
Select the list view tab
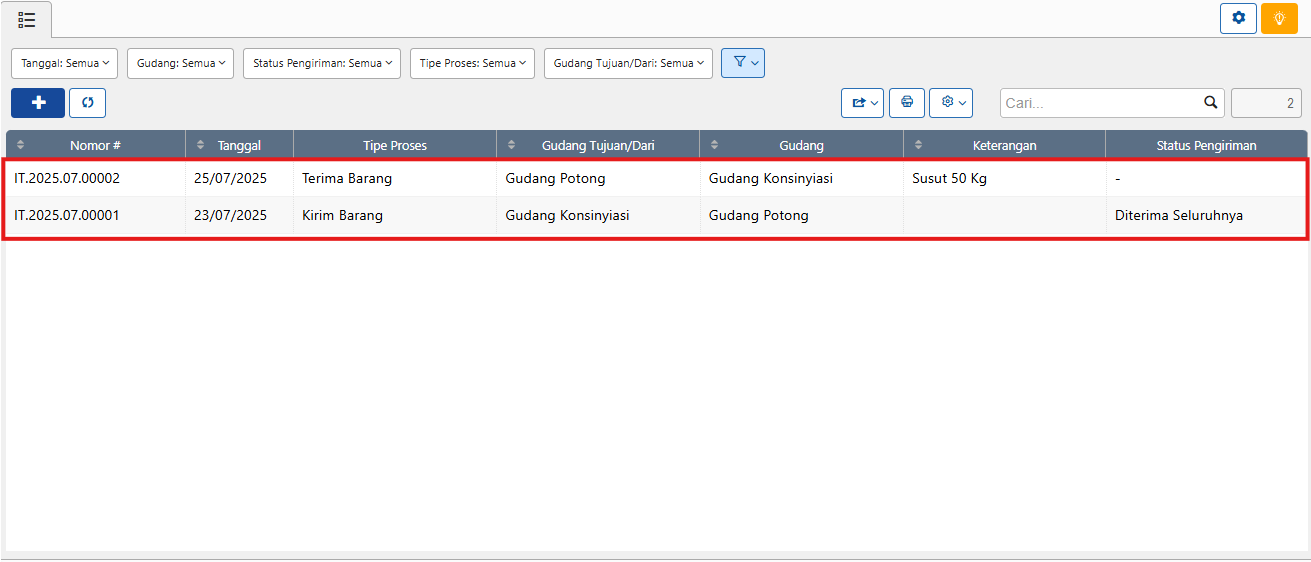pyautogui.click(x=27, y=19)
